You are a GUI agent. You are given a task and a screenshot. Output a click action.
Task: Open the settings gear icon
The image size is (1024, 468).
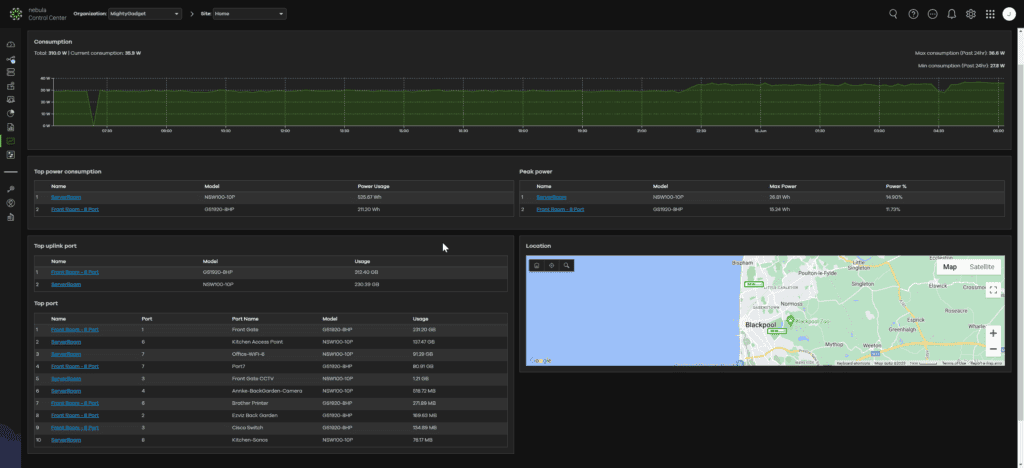coord(970,14)
